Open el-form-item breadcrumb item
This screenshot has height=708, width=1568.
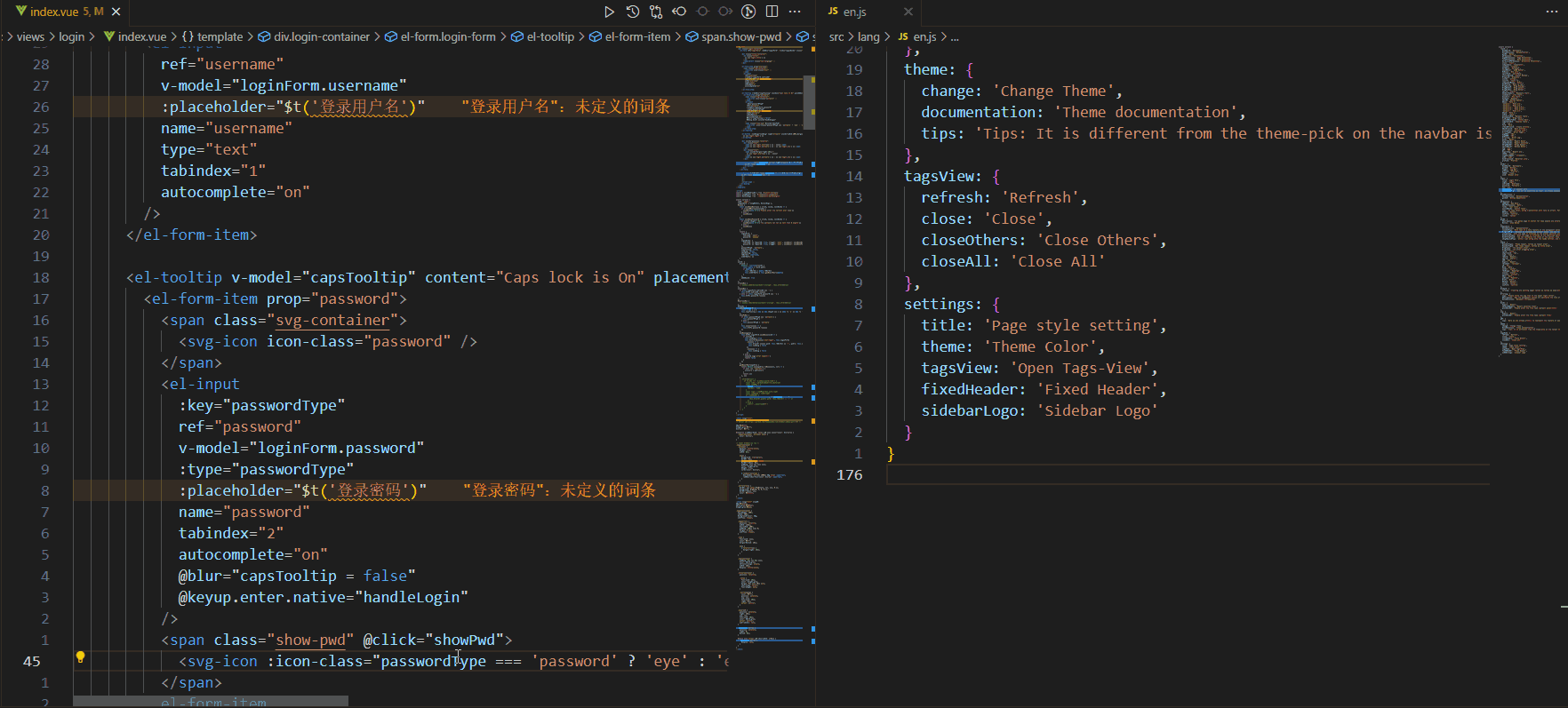(630, 36)
